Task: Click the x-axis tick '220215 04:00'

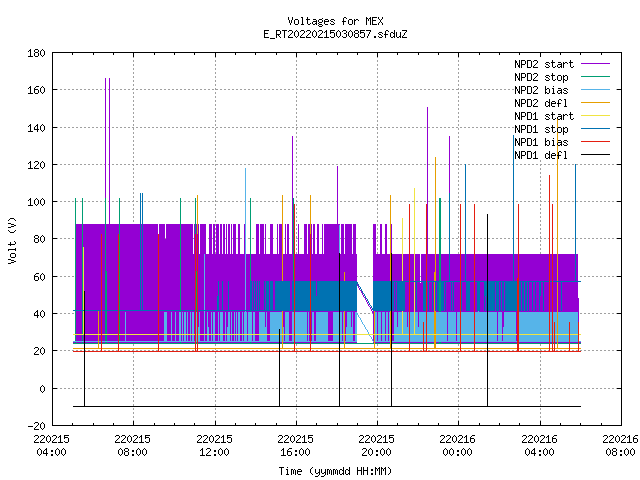Action: [x=51, y=446]
